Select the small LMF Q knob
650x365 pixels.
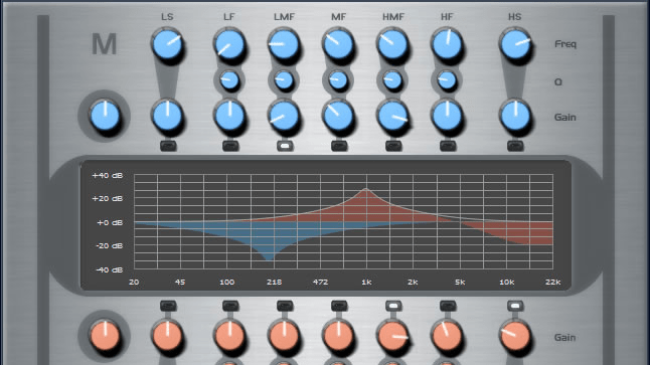[284, 80]
